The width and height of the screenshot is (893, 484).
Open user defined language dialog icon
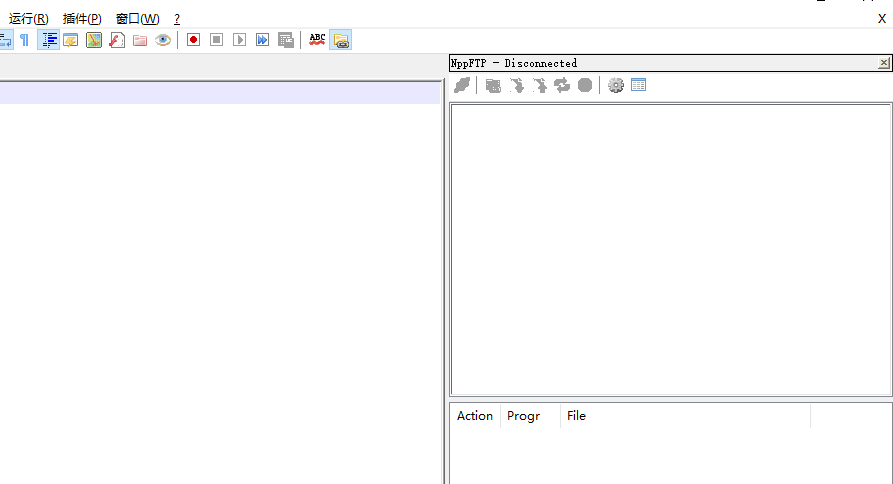click(71, 40)
